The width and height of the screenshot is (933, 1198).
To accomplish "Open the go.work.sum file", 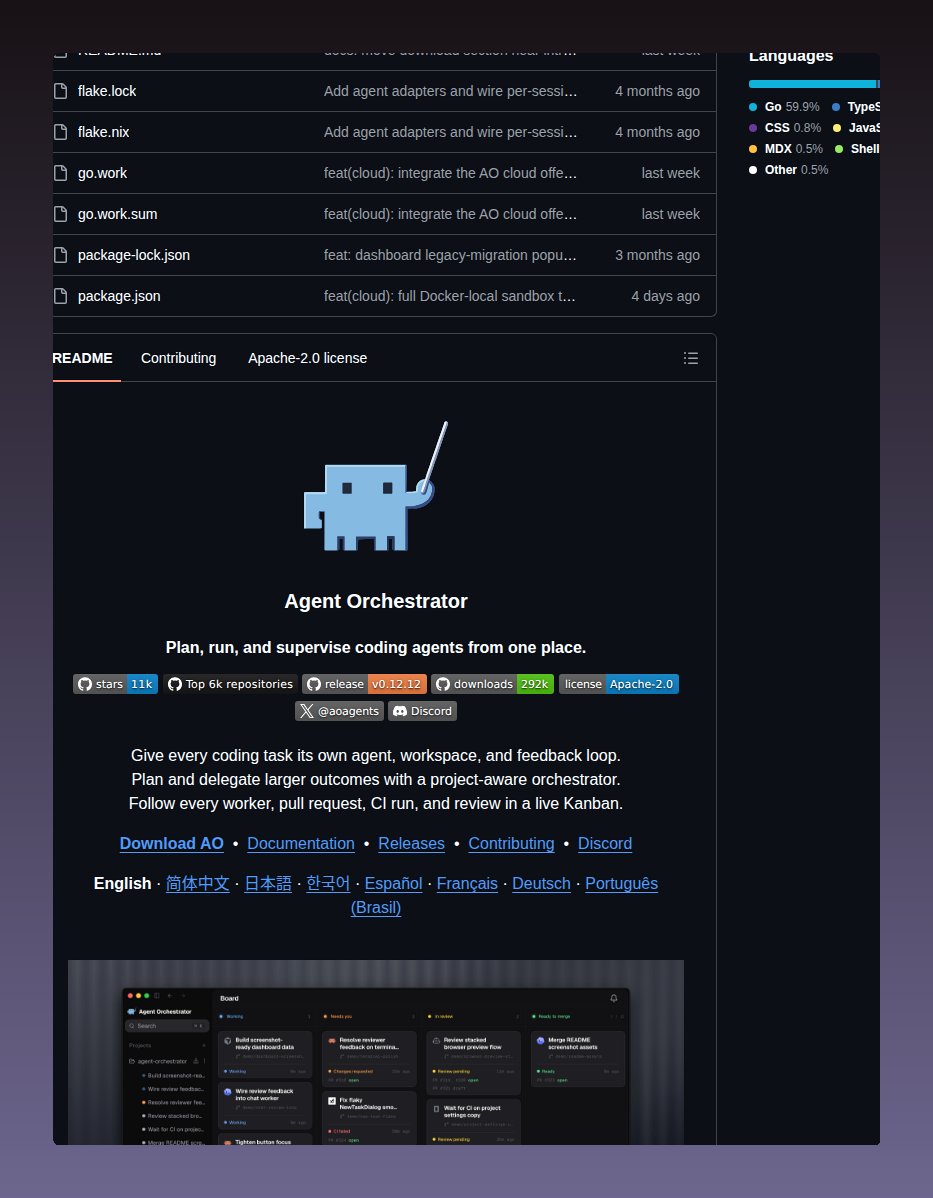I will click(118, 214).
